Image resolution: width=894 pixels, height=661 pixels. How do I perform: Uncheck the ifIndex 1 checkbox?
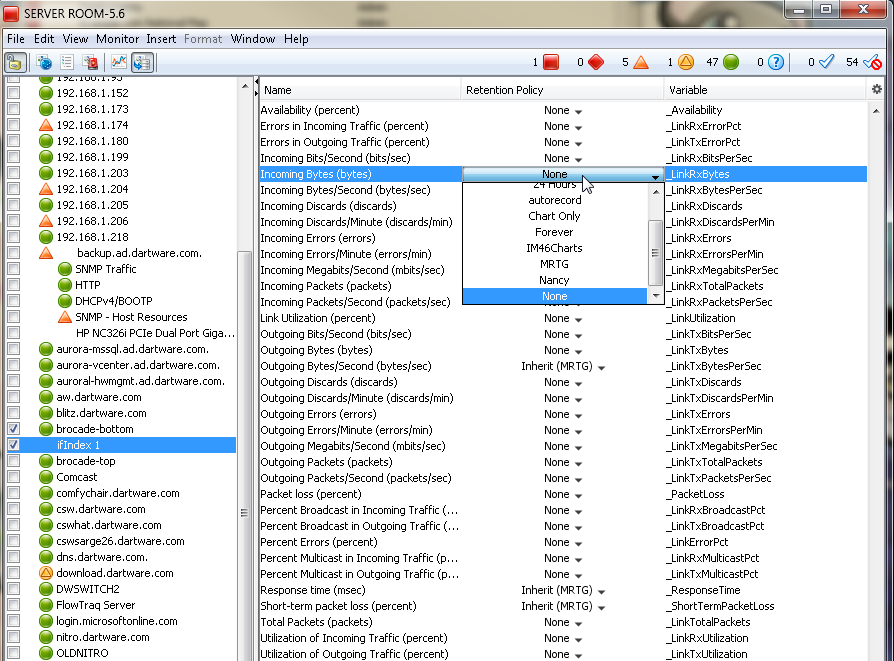tap(14, 445)
